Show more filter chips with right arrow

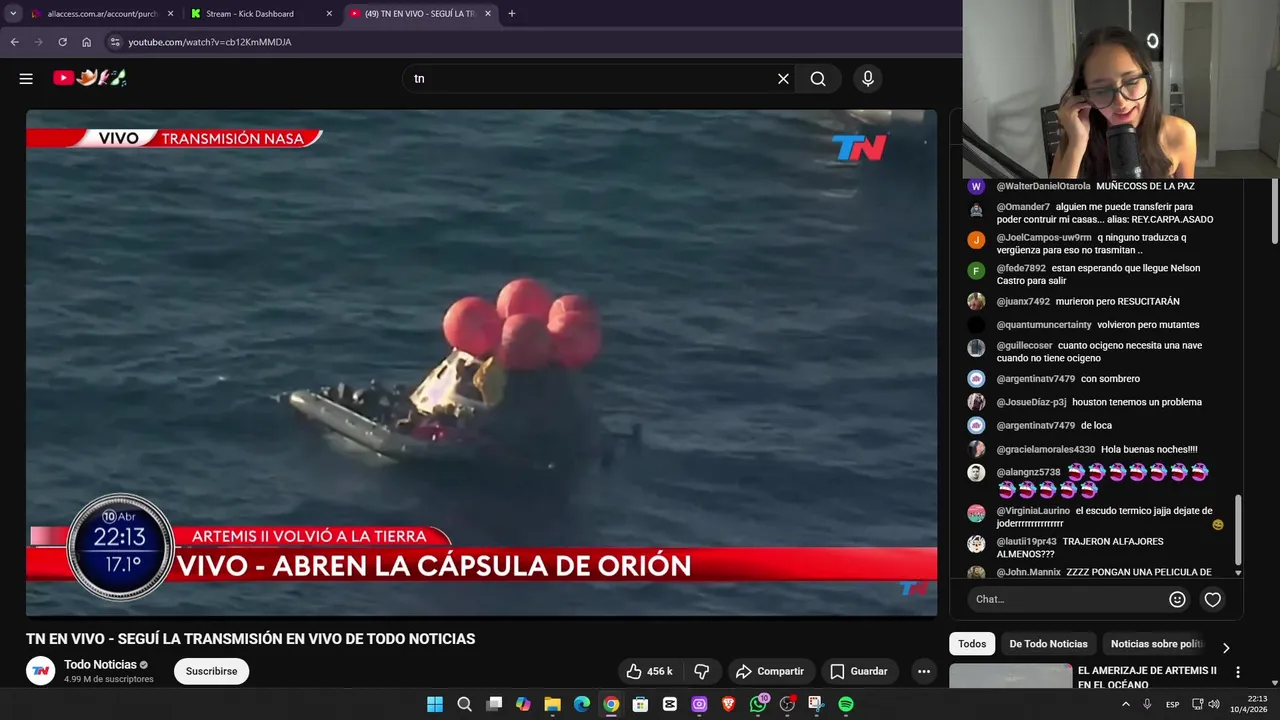(1226, 647)
